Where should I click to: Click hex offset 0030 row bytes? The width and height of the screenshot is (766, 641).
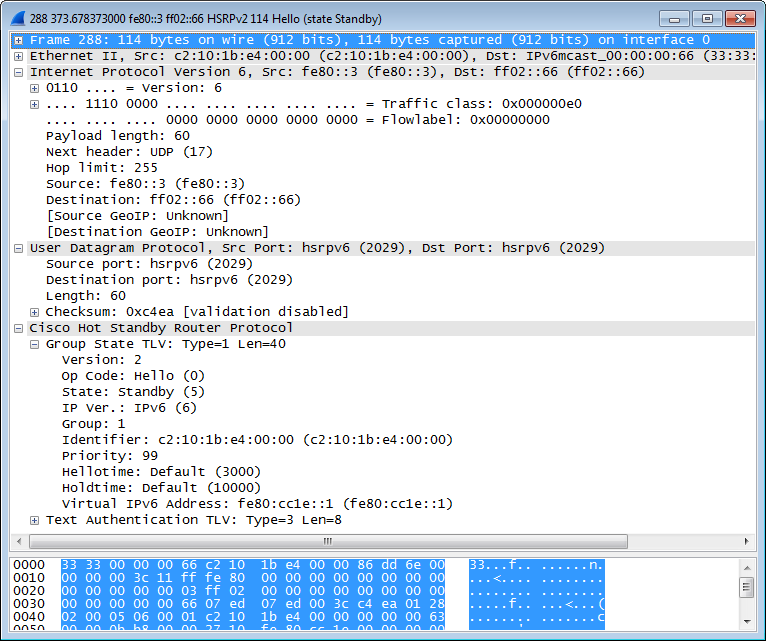(253, 604)
